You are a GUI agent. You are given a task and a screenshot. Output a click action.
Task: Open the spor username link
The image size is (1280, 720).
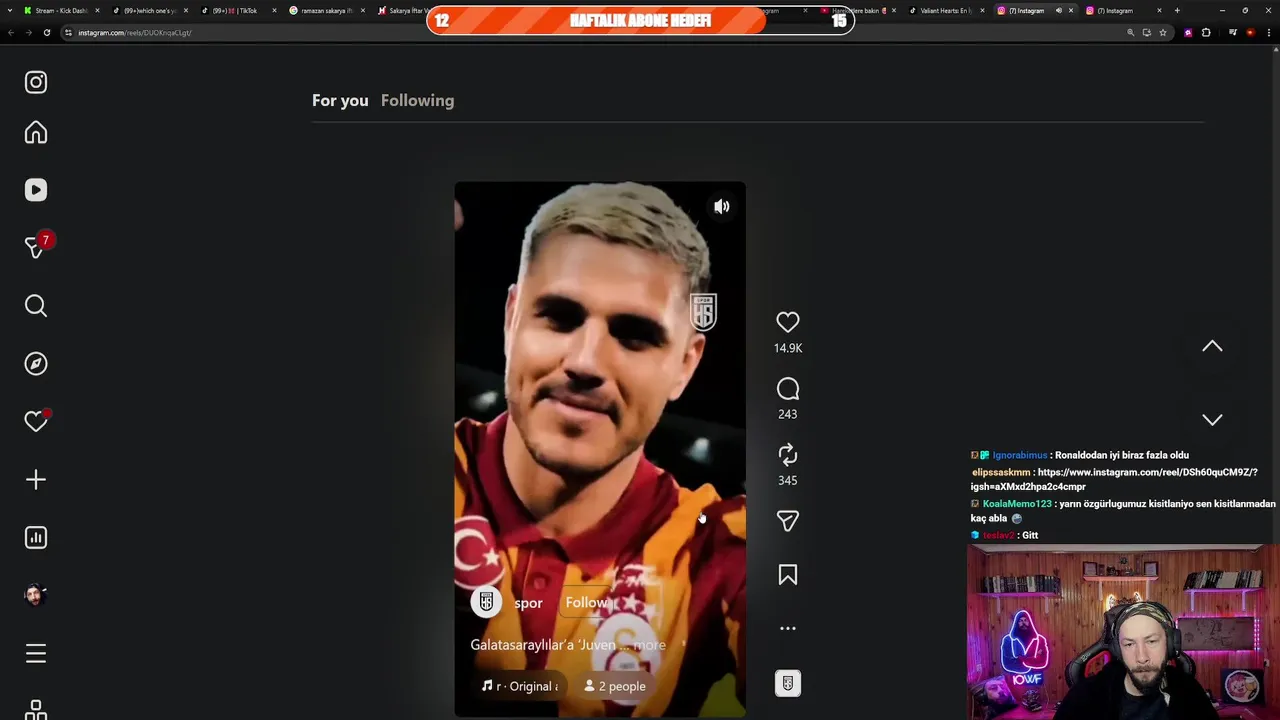528,603
